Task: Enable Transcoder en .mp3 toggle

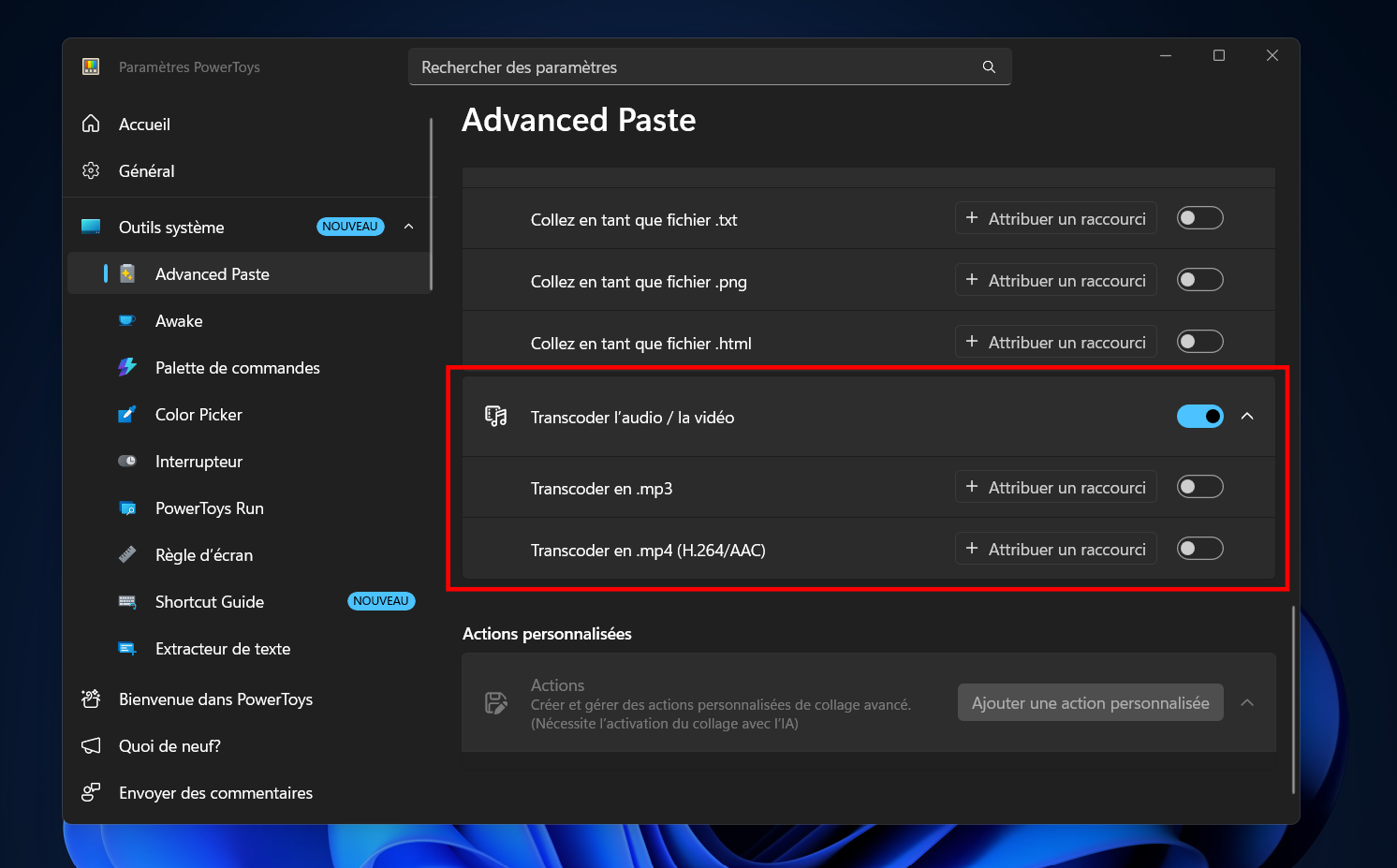Action: coord(1200,487)
